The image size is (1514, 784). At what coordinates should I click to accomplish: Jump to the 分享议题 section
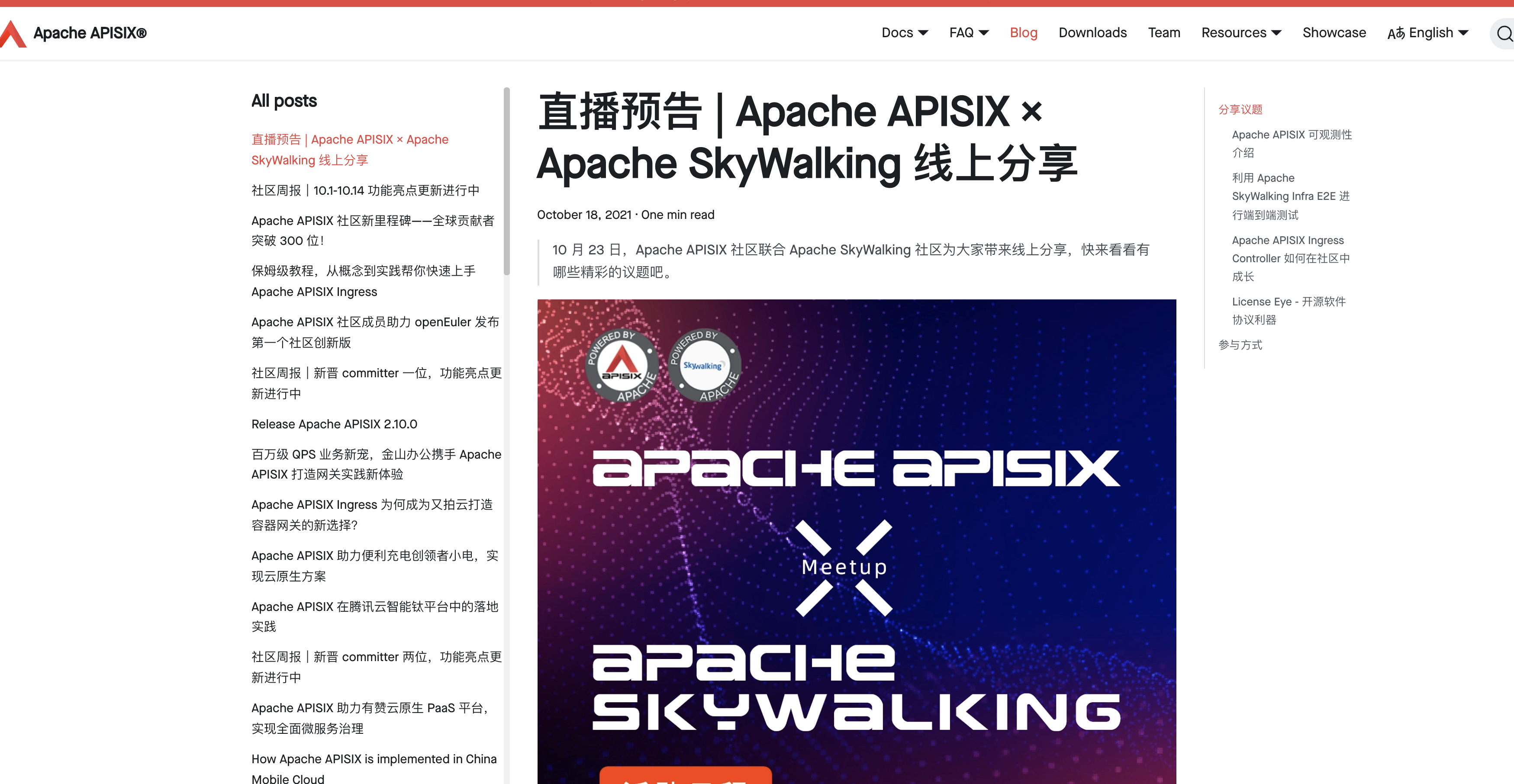1240,109
